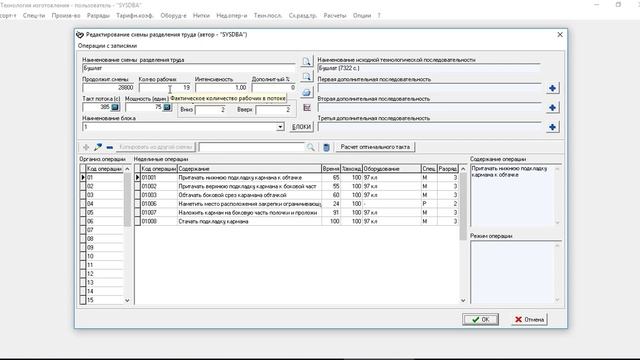Viewport: 640px width, 360px height.
Task: Click the Содержание column header
Action: (249, 169)
